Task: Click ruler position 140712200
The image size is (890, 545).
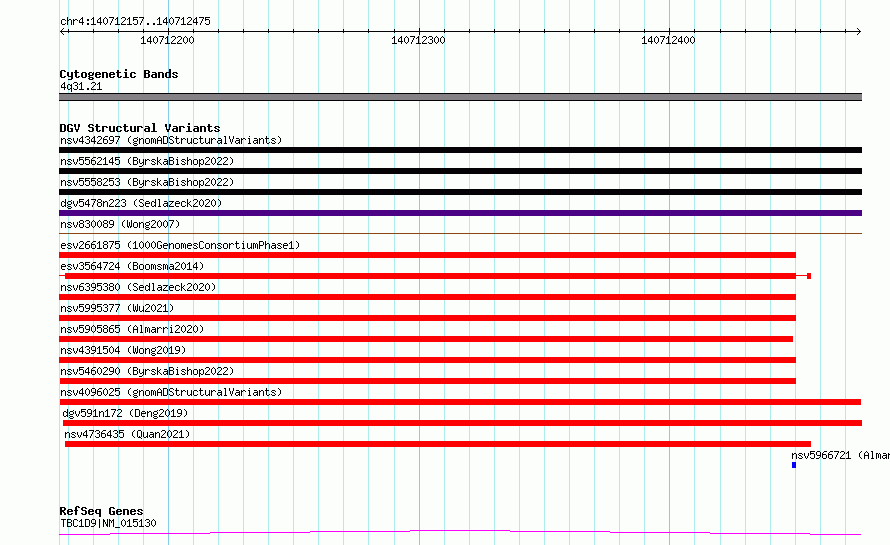Action: (x=167, y=40)
